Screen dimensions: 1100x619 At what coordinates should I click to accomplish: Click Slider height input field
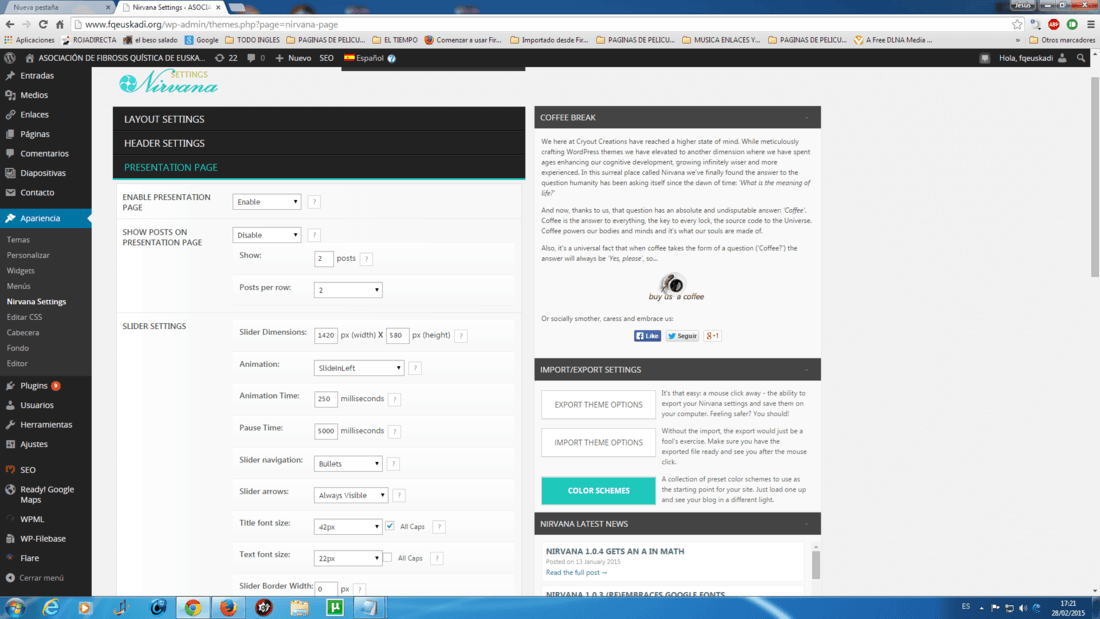click(x=397, y=335)
